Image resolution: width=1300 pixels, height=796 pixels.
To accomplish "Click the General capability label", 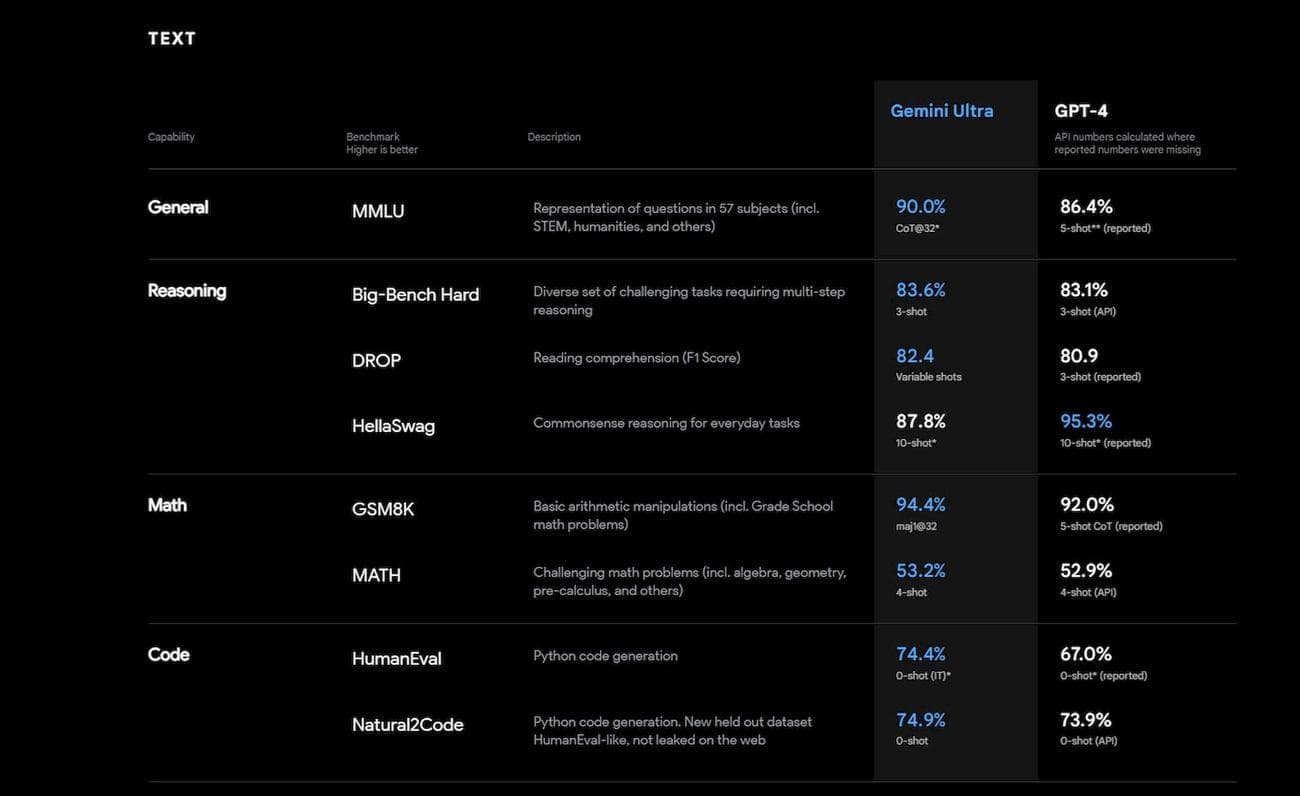I will click(x=178, y=207).
